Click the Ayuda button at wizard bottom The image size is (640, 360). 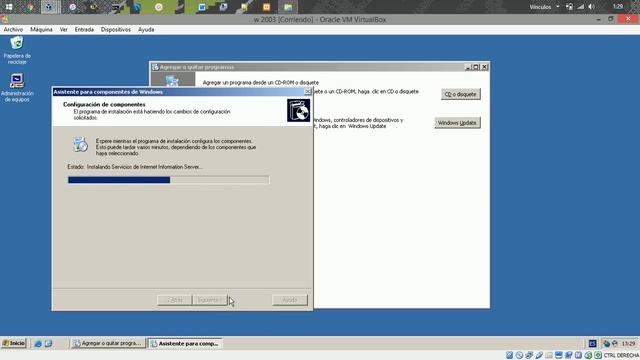pyautogui.click(x=290, y=300)
